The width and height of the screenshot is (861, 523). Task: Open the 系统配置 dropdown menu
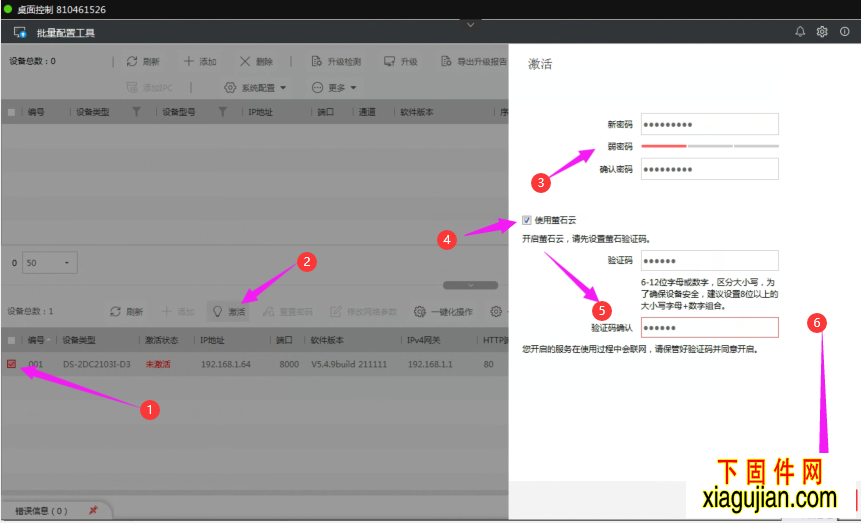pyautogui.click(x=255, y=88)
